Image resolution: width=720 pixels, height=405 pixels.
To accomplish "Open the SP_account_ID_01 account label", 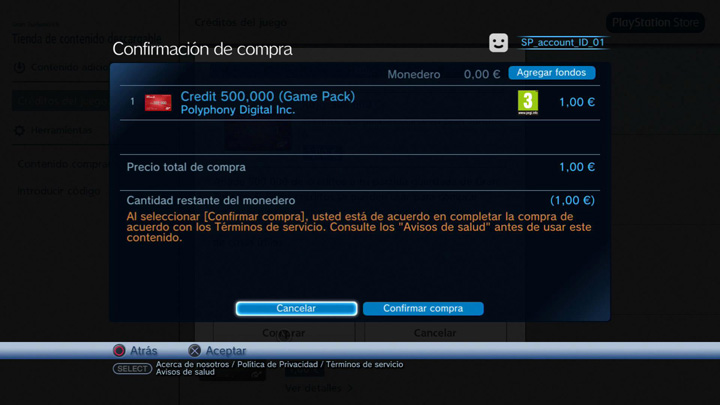I will [562, 42].
